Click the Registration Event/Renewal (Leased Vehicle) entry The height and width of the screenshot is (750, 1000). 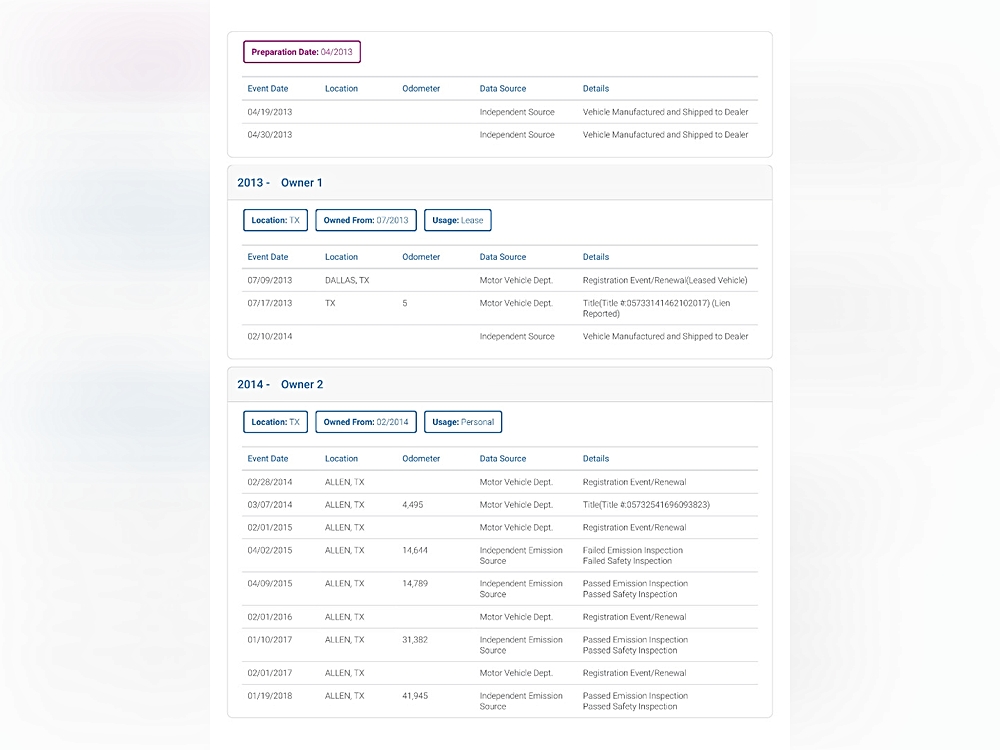click(664, 281)
